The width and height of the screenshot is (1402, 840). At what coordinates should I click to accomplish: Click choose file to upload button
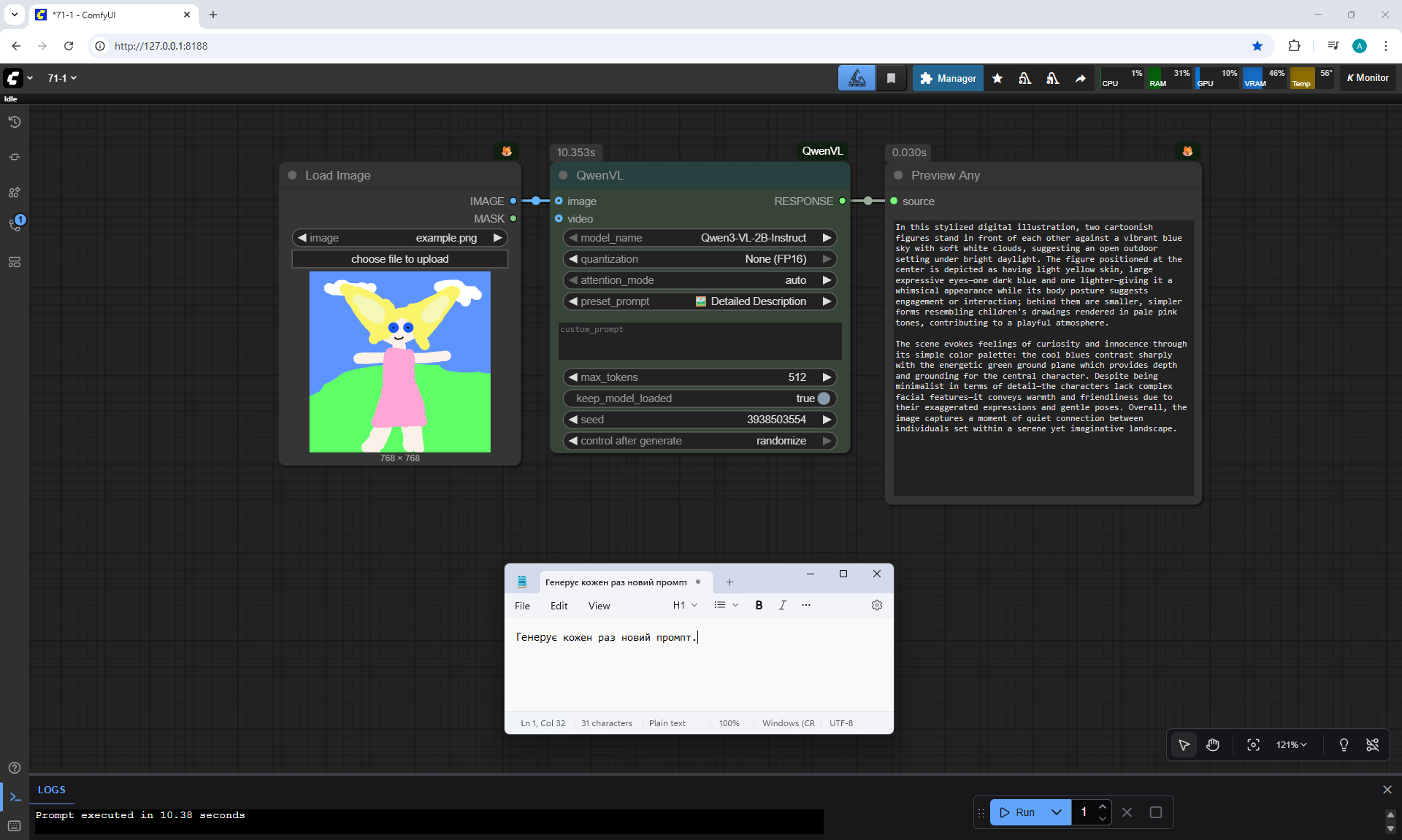click(399, 259)
